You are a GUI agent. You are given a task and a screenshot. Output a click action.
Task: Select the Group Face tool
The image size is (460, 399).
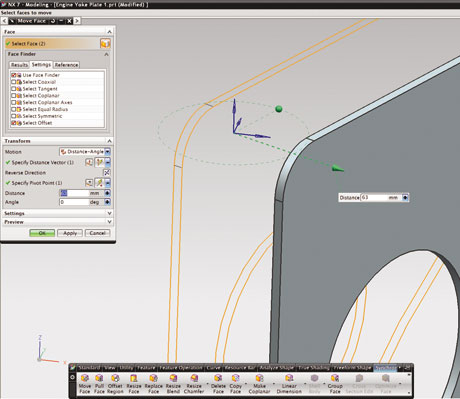(335, 384)
